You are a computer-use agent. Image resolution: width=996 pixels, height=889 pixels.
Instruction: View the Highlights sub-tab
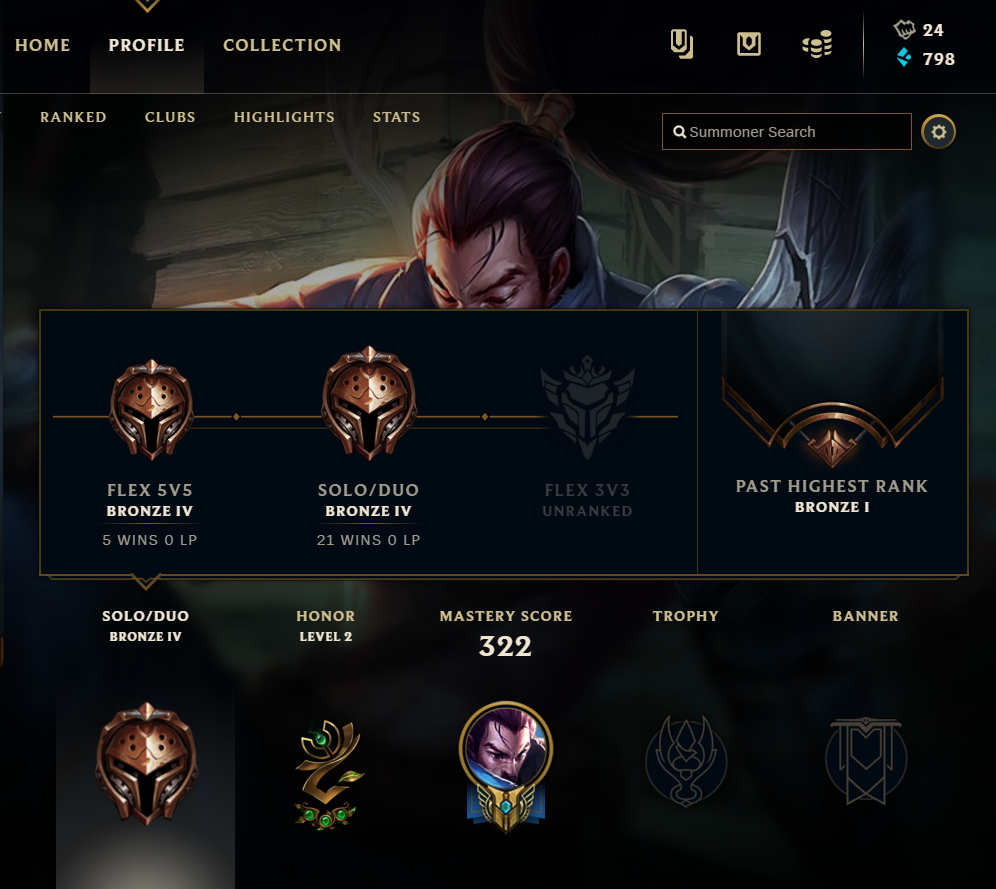pos(284,117)
